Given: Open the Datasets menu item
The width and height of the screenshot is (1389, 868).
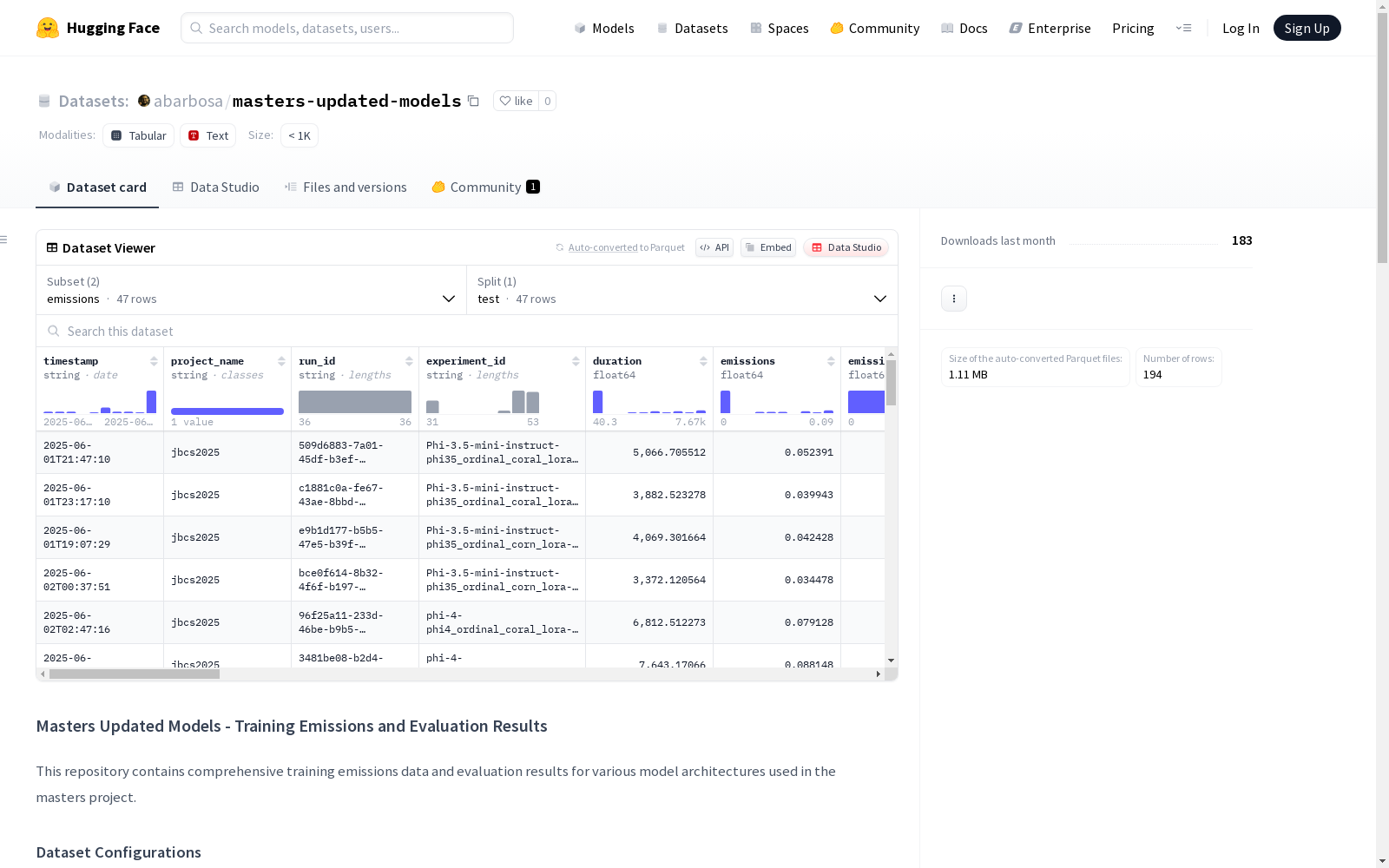Looking at the screenshot, I should point(692,28).
